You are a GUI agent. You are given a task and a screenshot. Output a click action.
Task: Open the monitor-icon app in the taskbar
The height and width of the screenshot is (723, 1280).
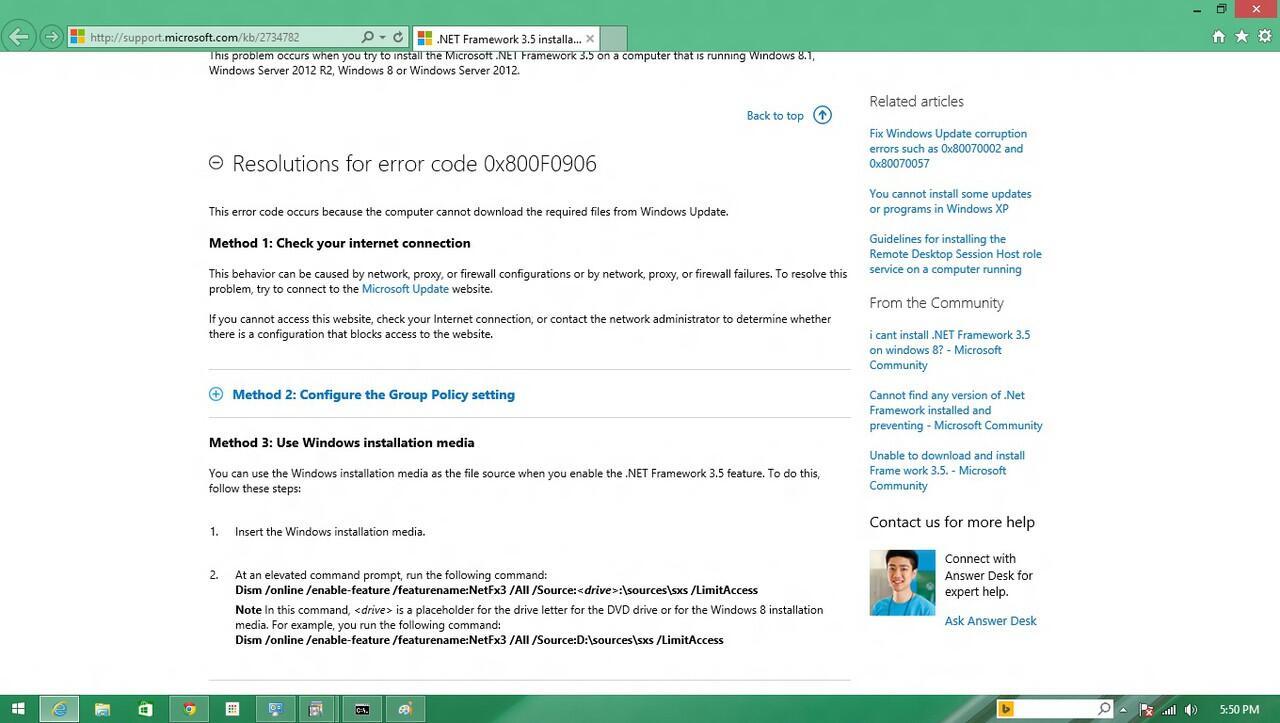[276, 709]
